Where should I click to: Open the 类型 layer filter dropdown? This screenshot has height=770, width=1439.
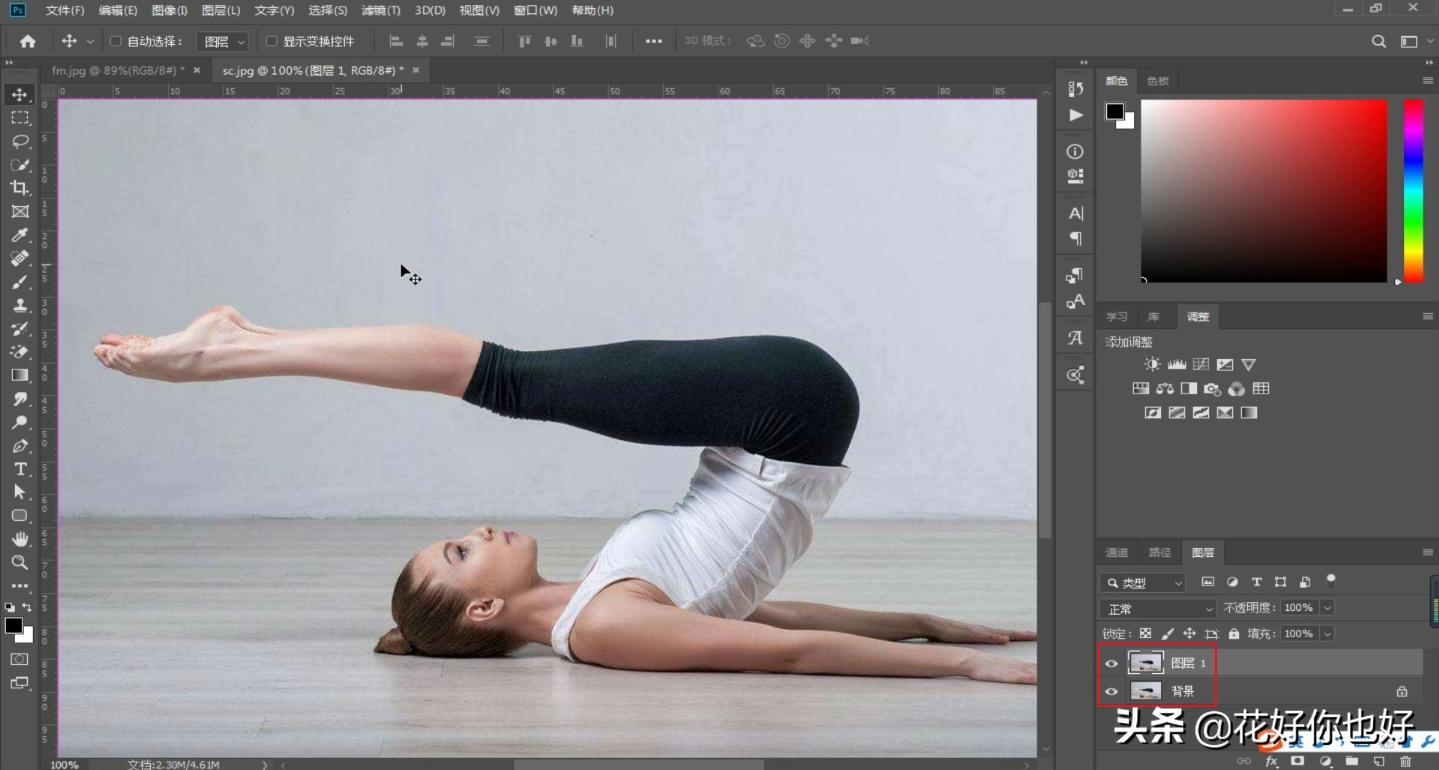tap(1142, 583)
